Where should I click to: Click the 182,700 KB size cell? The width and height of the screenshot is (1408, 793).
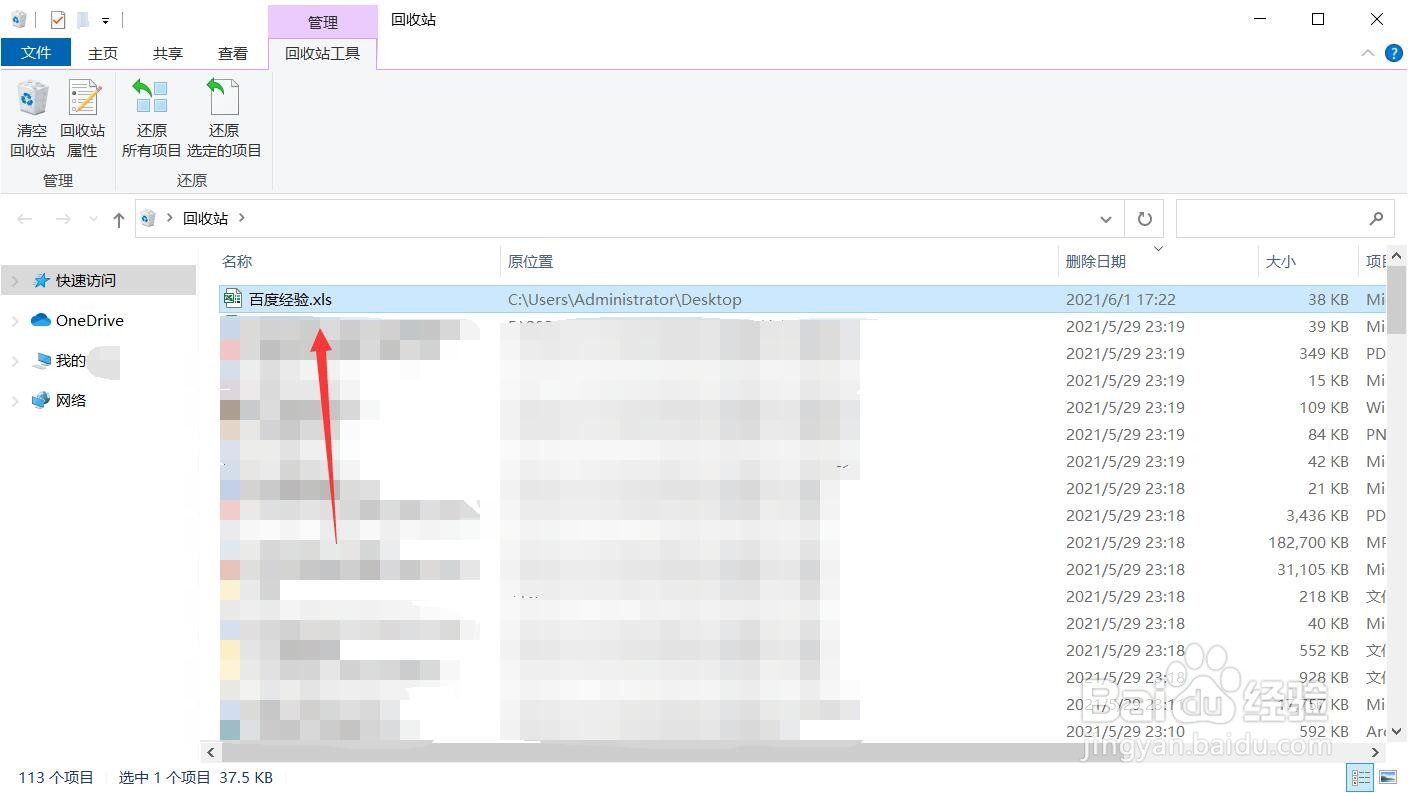(x=1309, y=542)
